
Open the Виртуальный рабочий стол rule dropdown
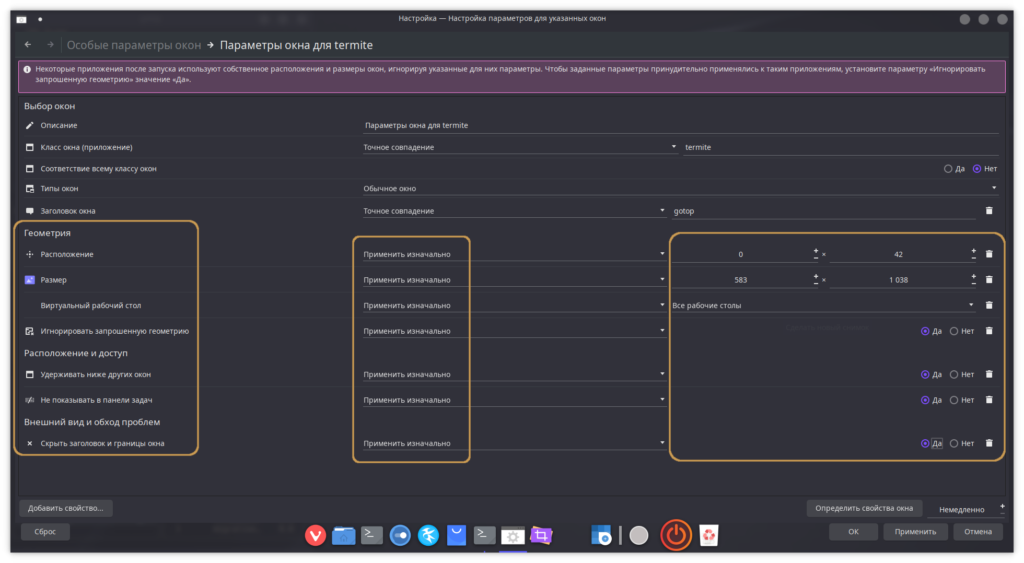[514, 305]
